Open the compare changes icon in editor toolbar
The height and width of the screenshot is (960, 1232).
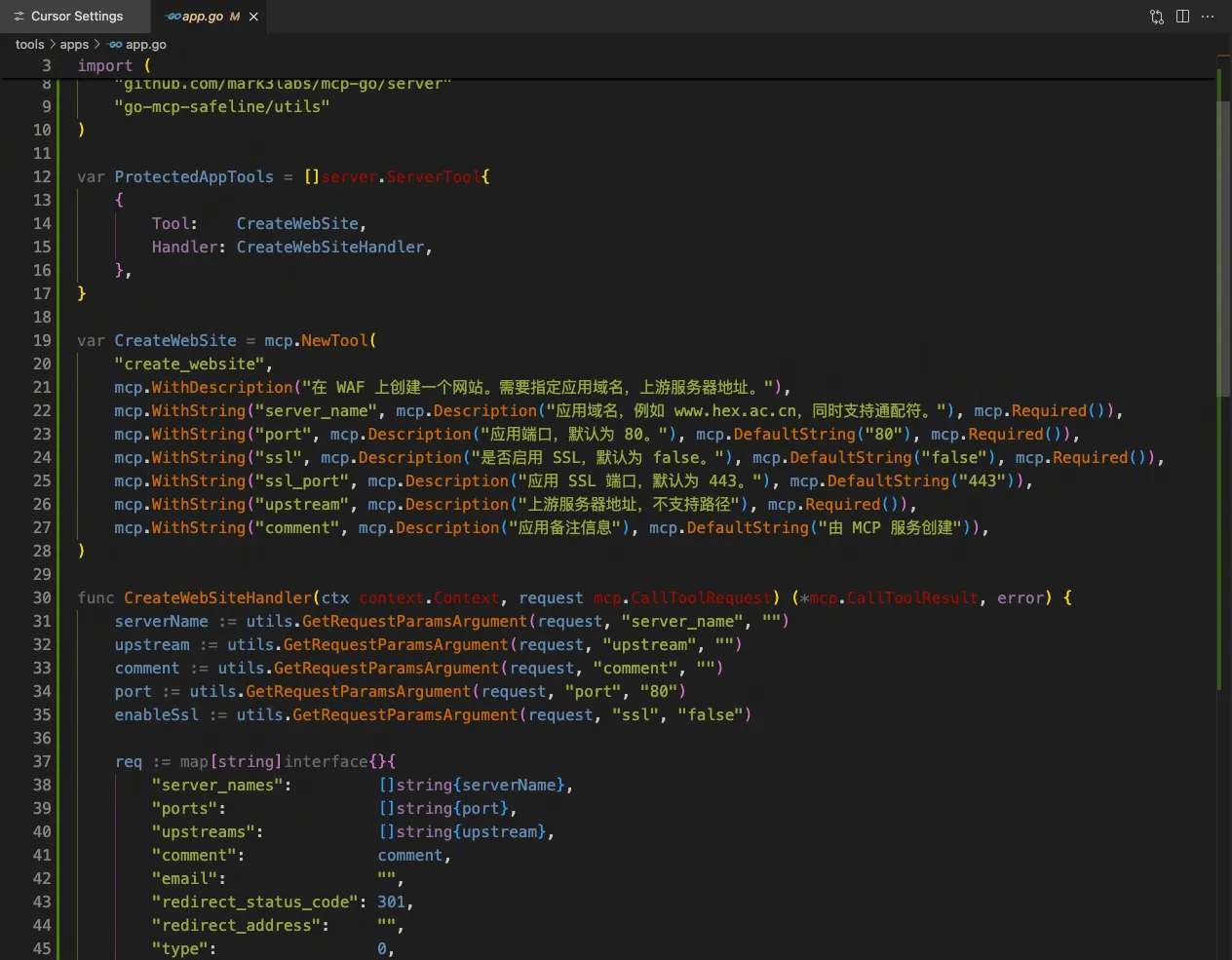pos(1157,17)
